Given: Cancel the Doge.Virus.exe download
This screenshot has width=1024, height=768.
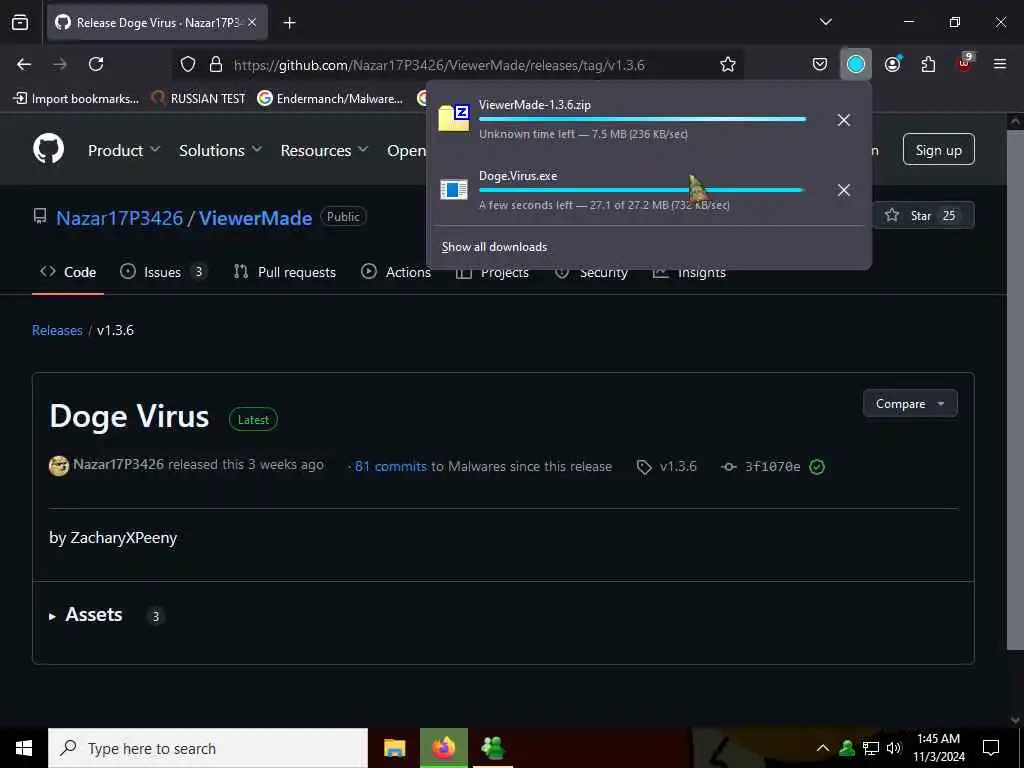Looking at the screenshot, I should pos(843,190).
